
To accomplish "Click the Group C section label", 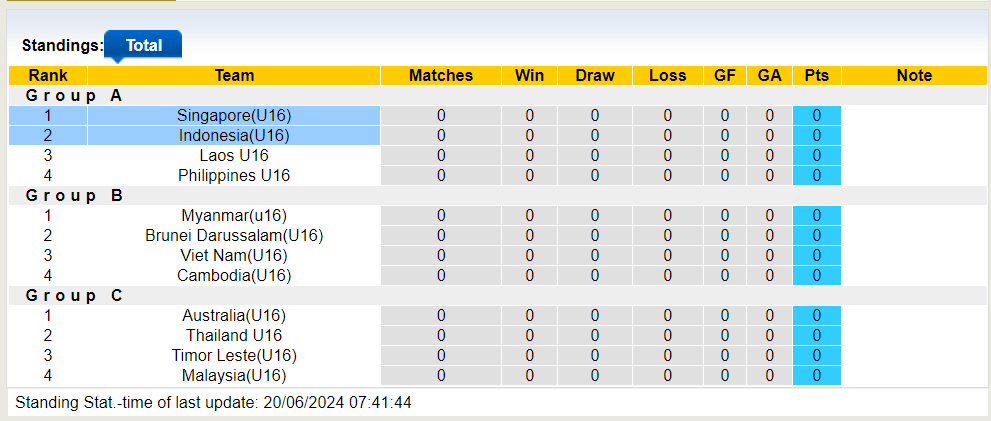I will click(x=74, y=296).
